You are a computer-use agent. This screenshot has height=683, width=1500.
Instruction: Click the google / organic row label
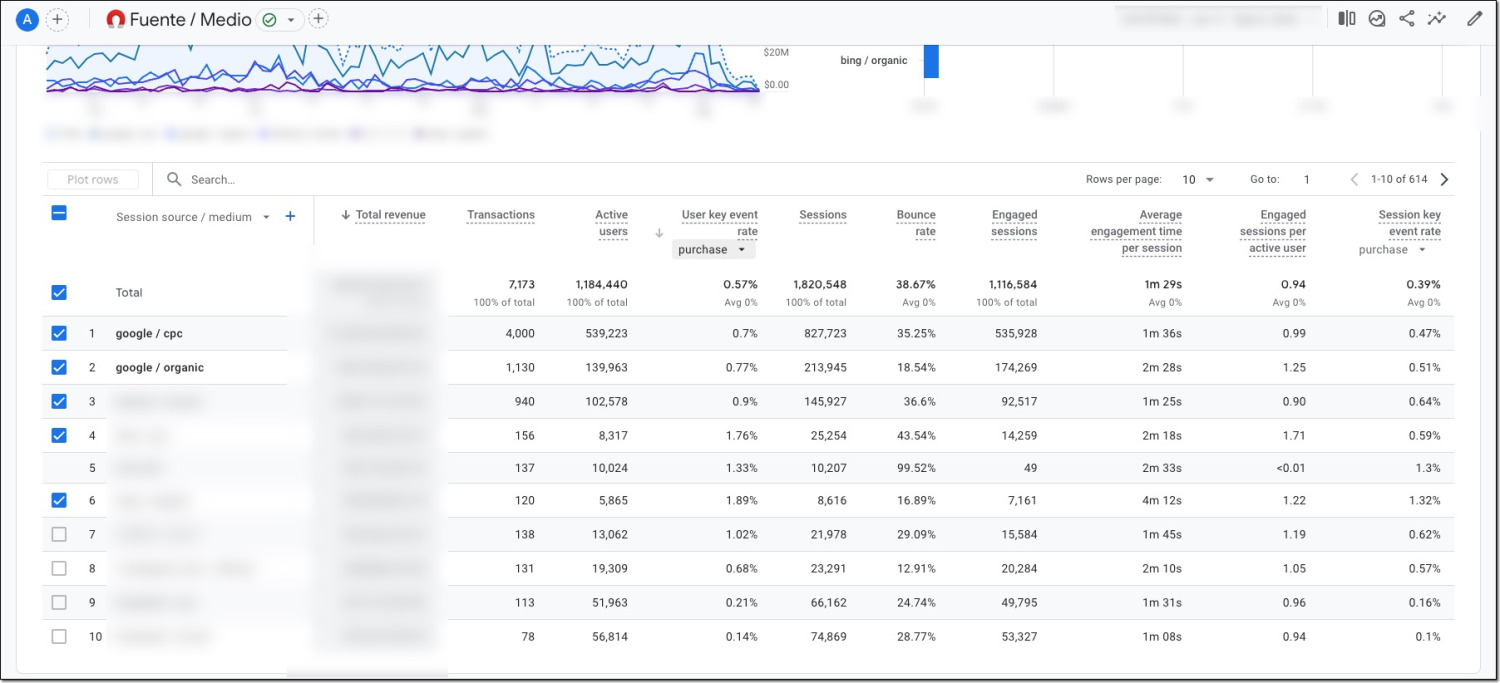click(x=159, y=368)
